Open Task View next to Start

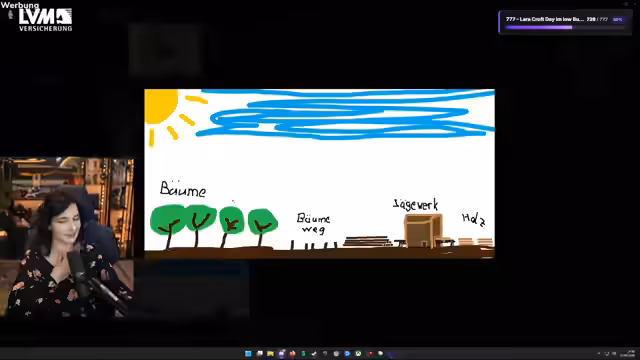pyautogui.click(x=259, y=353)
